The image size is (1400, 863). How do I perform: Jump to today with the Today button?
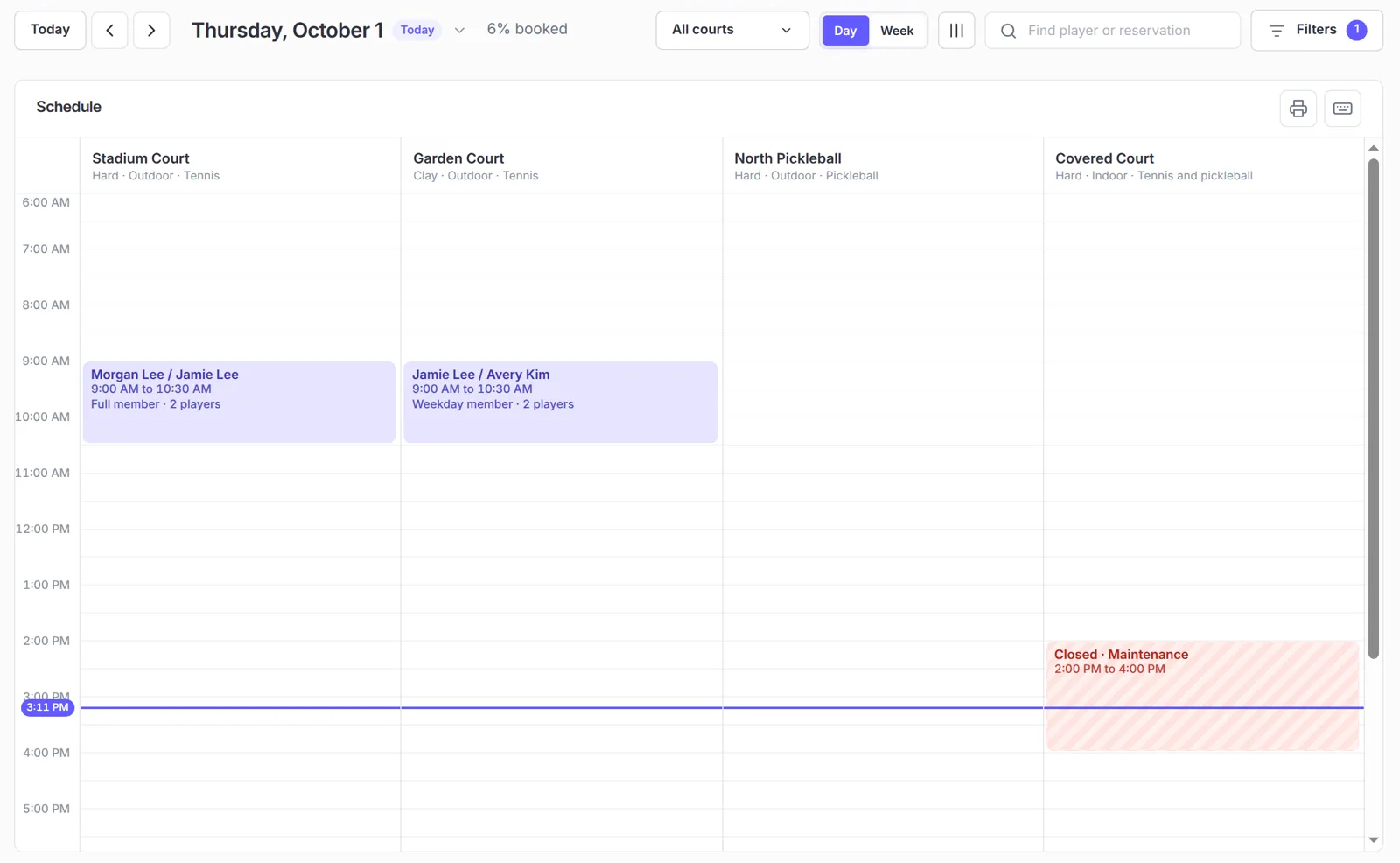click(x=50, y=30)
